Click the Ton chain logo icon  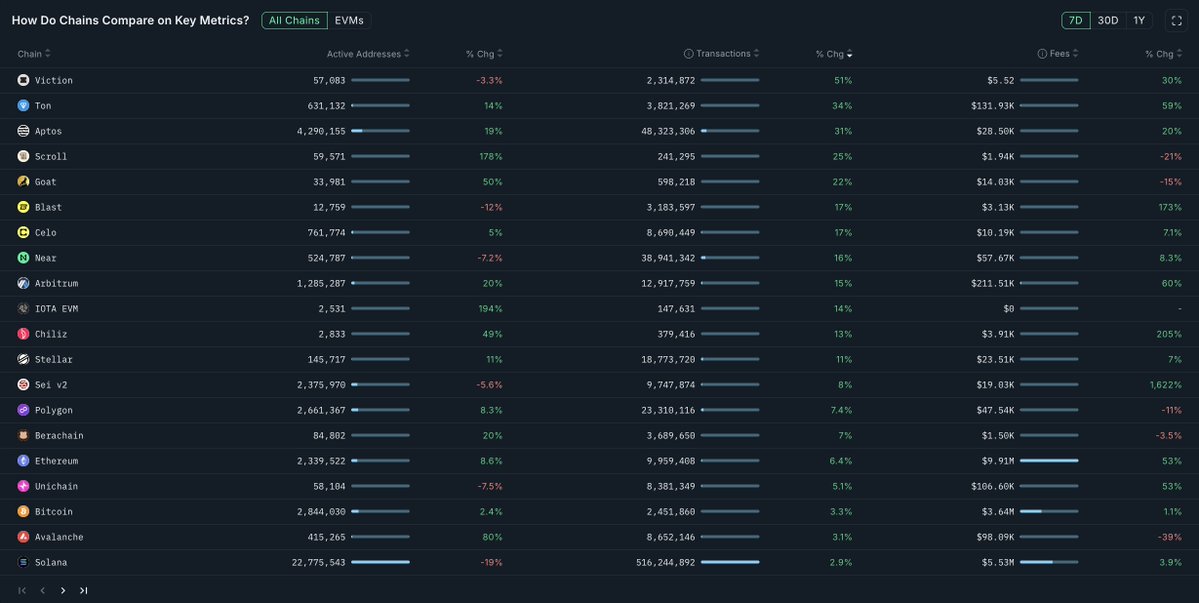pyautogui.click(x=23, y=105)
